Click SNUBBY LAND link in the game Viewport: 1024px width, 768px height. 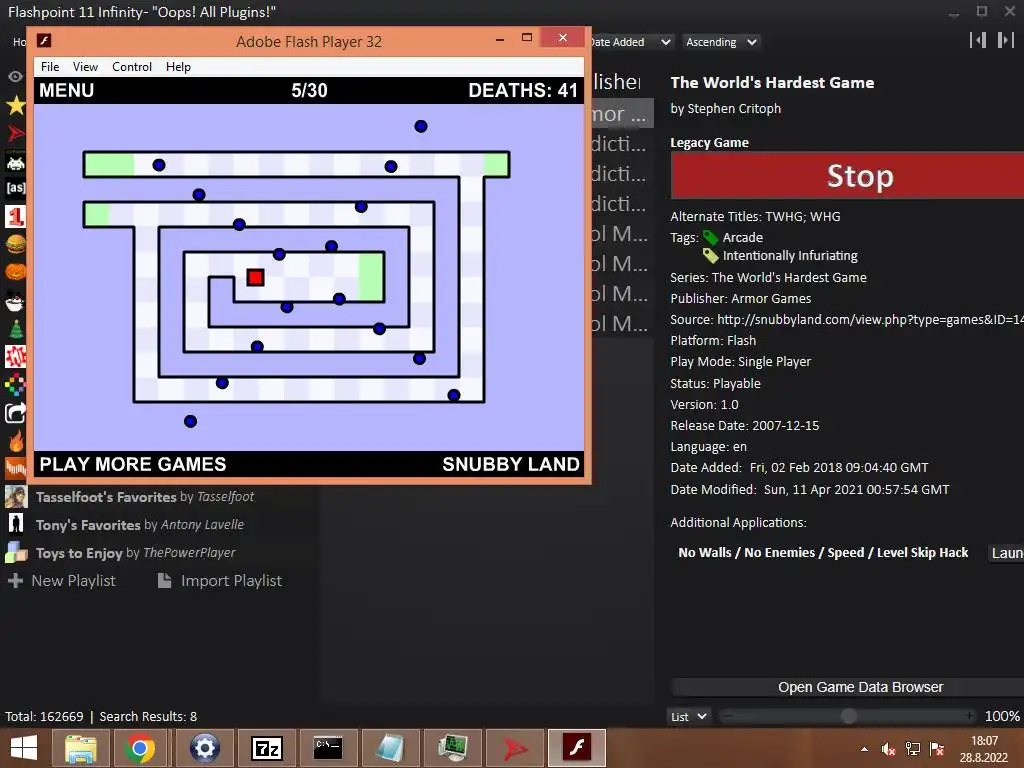tap(511, 464)
